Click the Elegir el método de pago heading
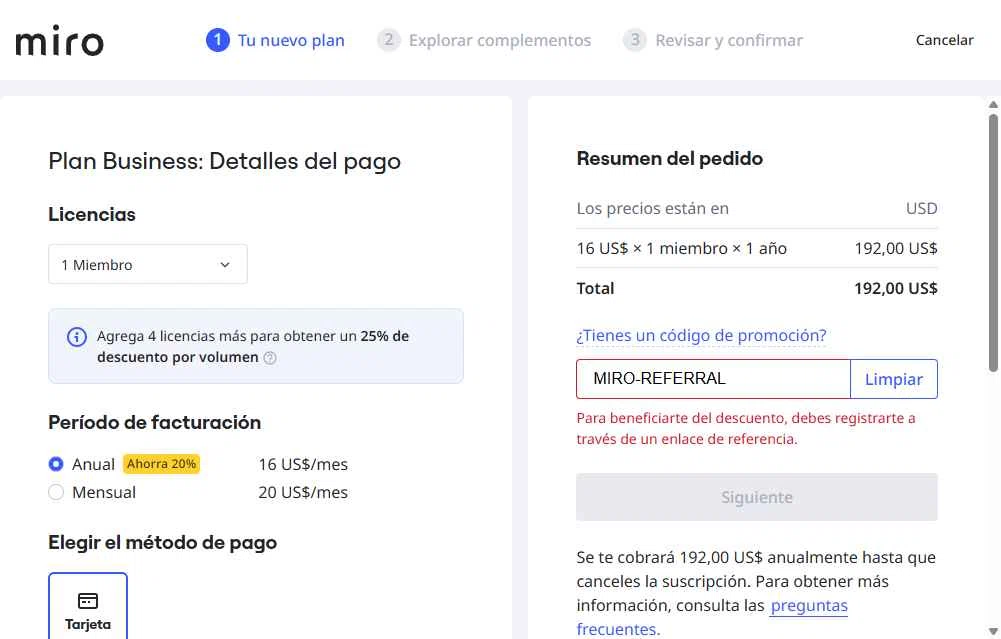Viewport: 1001px width, 639px height. (x=163, y=543)
